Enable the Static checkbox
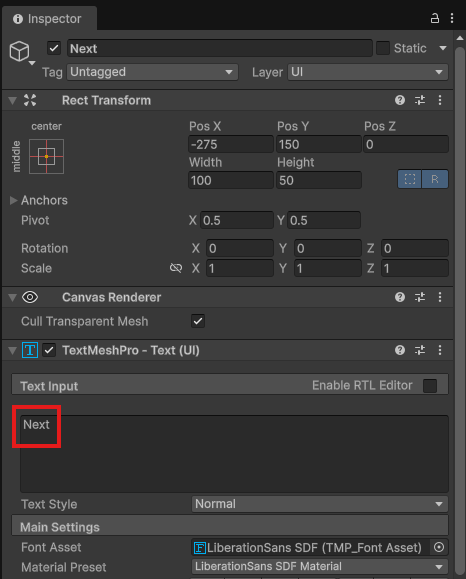Screen dimensions: 466x579 click(x=383, y=48)
